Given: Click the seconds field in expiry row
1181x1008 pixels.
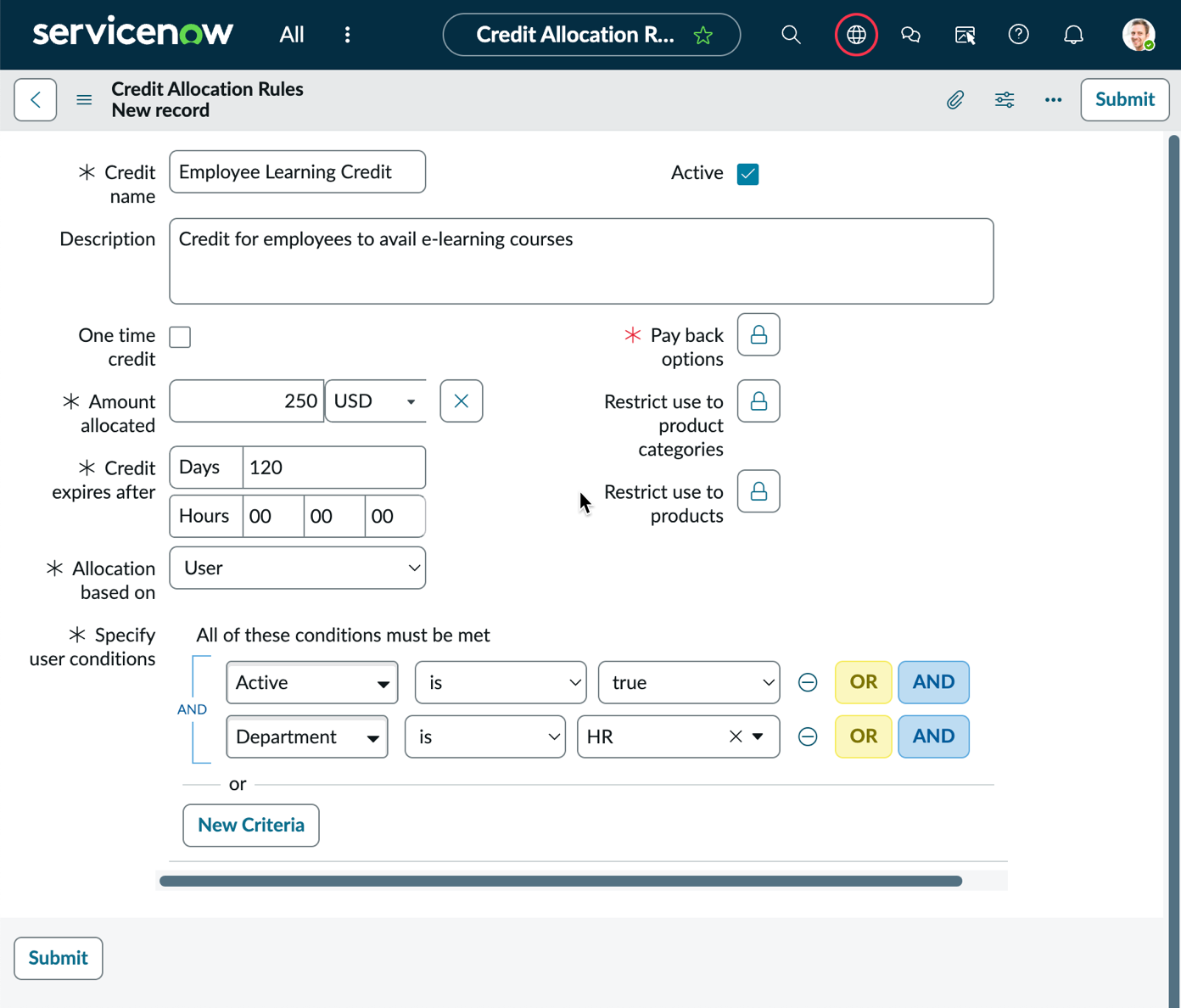Looking at the screenshot, I should coord(395,517).
